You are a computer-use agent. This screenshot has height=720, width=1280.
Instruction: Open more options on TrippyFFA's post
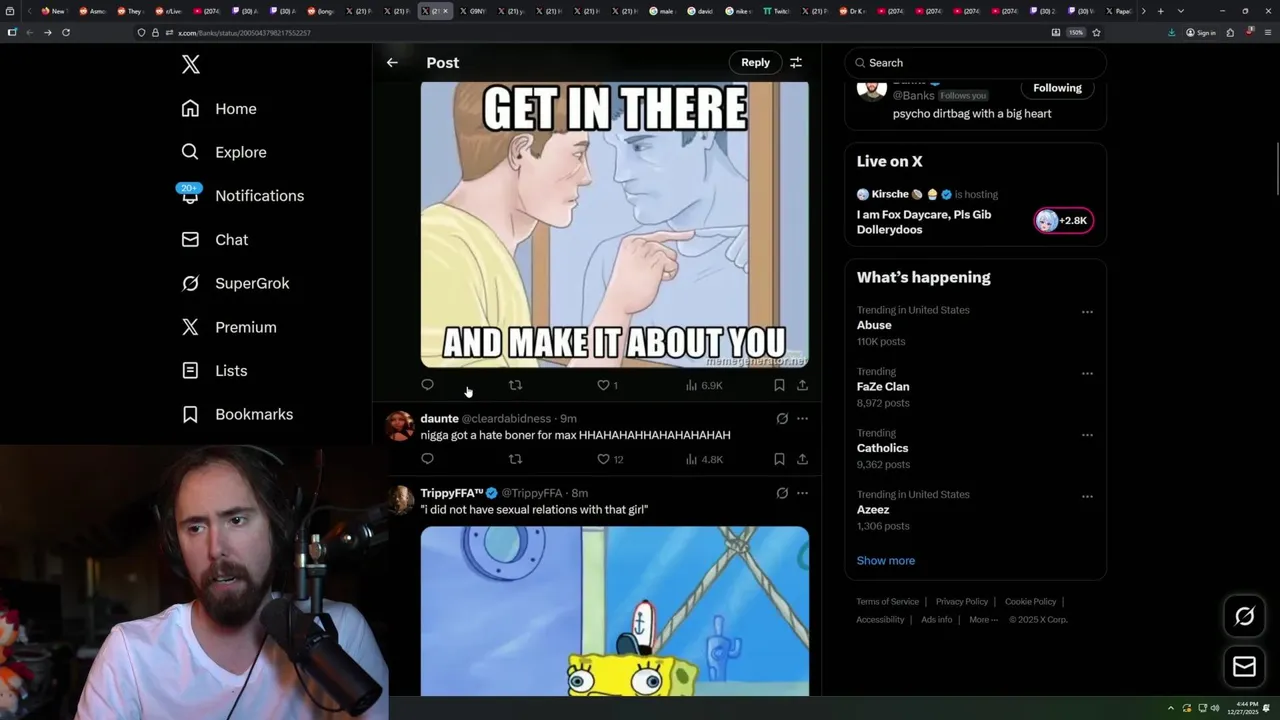(802, 493)
